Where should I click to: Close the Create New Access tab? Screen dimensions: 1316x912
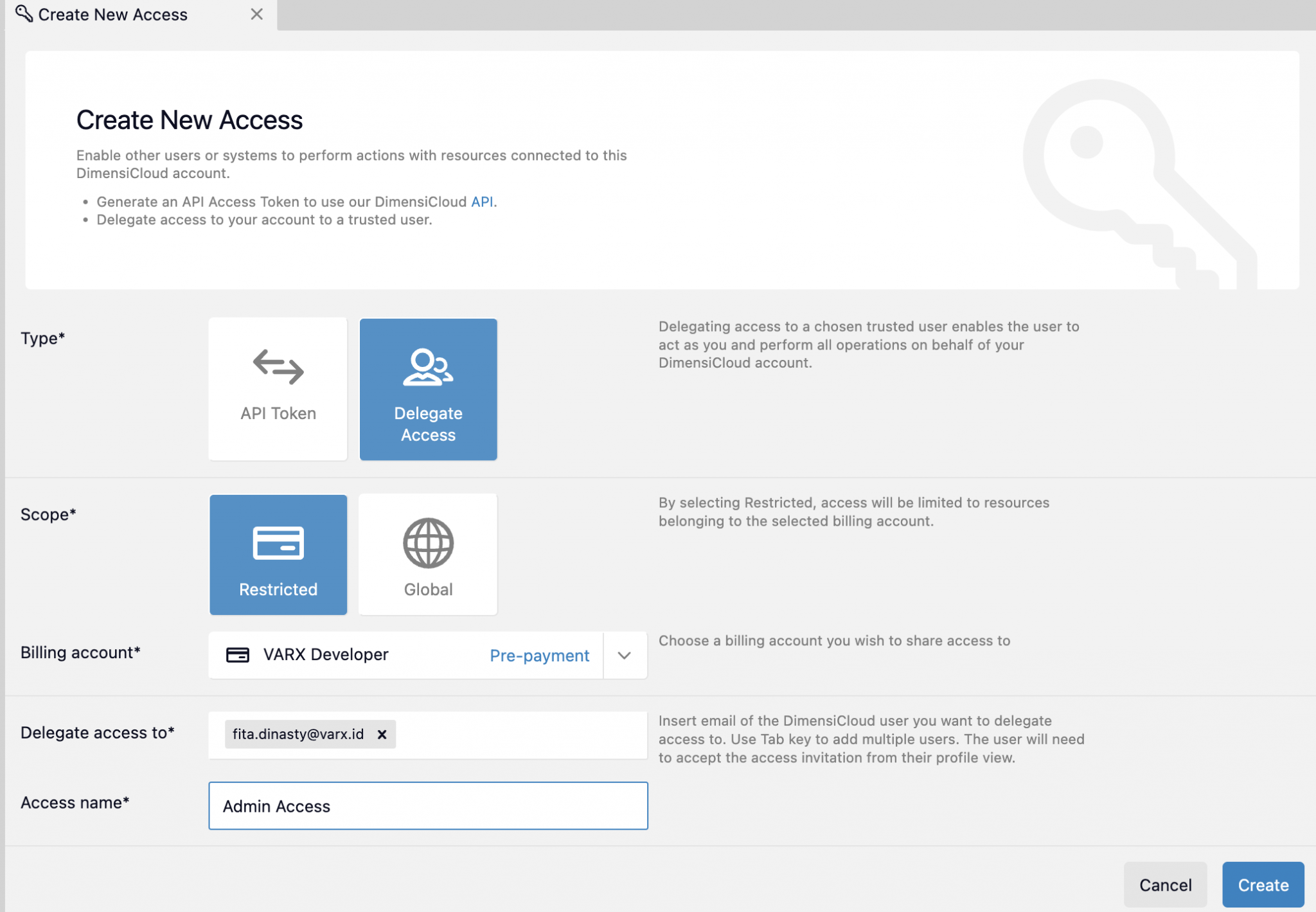coord(256,14)
